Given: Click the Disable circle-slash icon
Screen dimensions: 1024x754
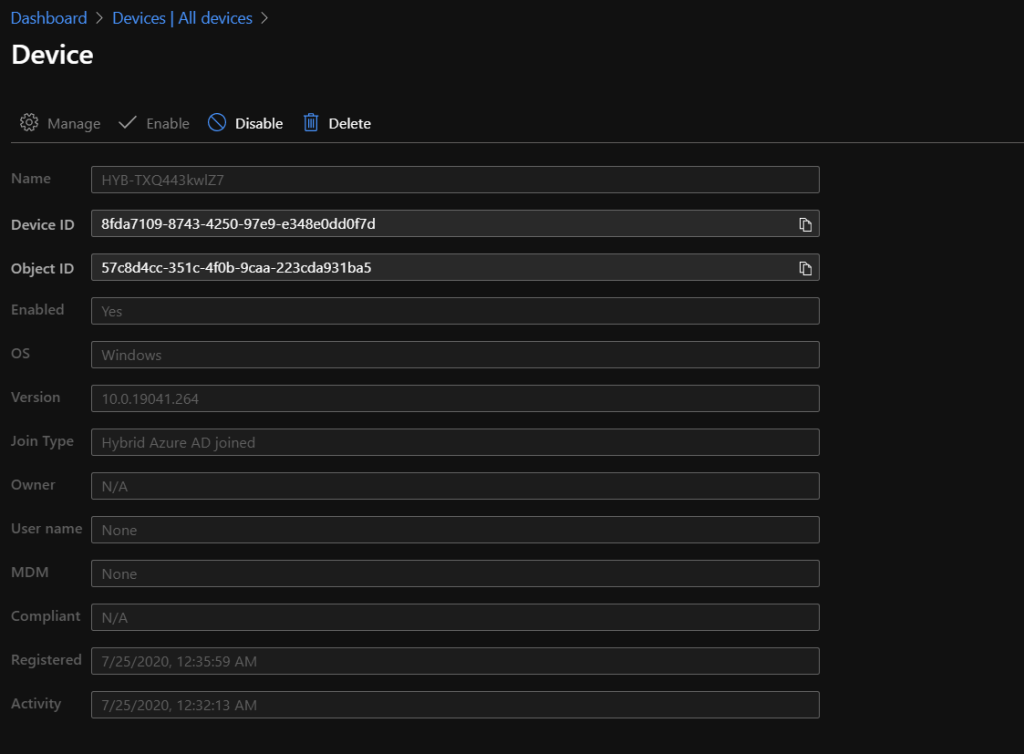Looking at the screenshot, I should point(217,123).
